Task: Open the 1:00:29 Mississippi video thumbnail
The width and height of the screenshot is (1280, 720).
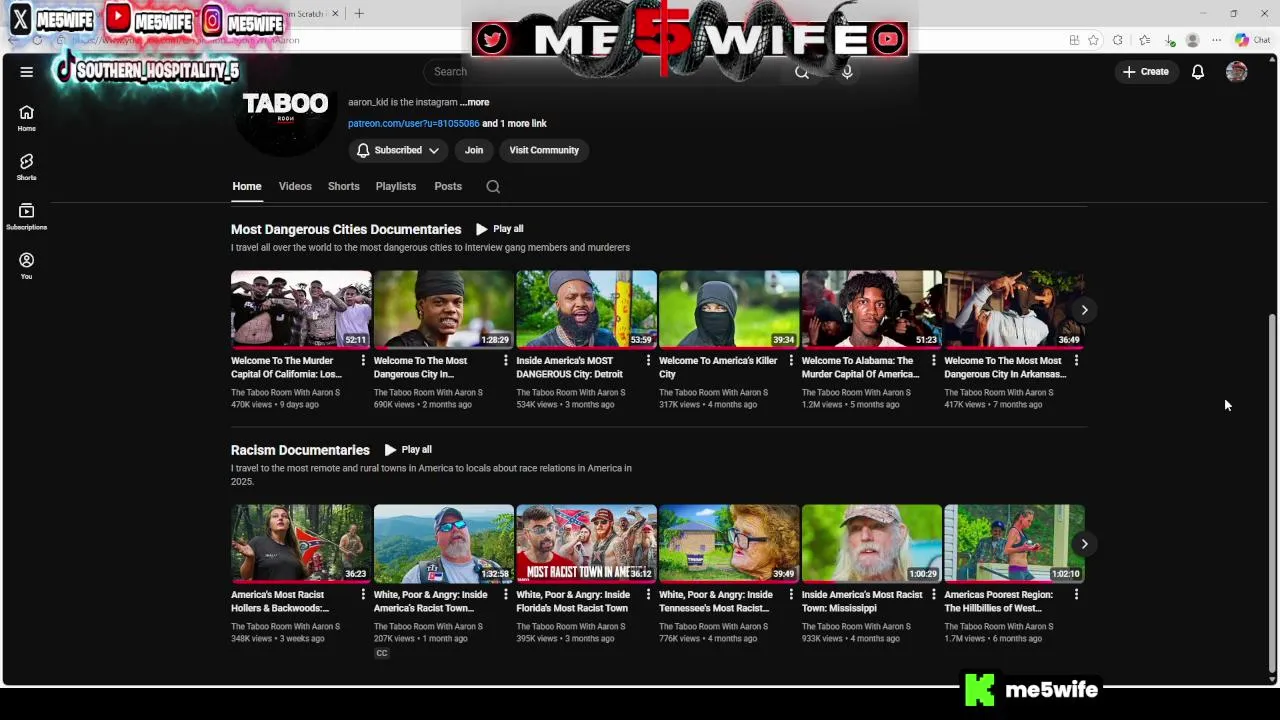Action: pyautogui.click(x=872, y=543)
